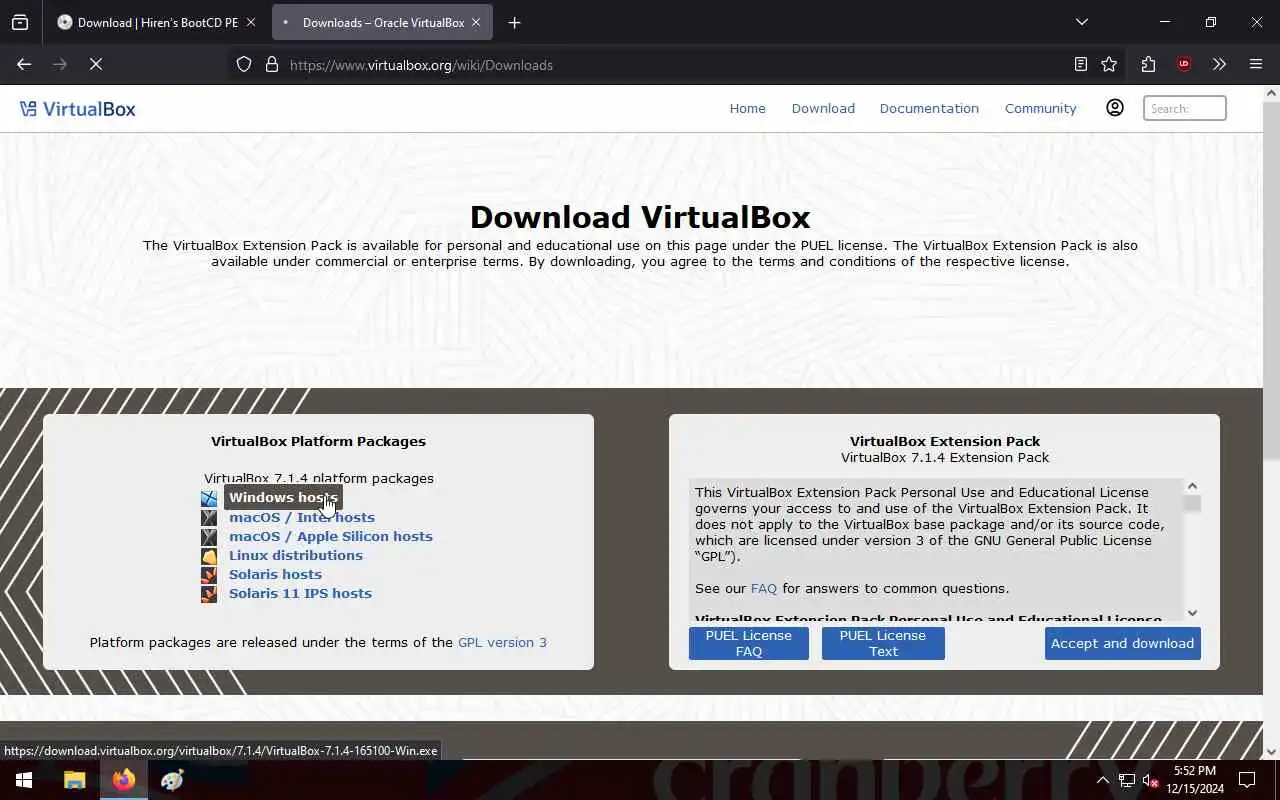This screenshot has width=1280, height=800.
Task: Download the Windows hosts package
Action: point(283,498)
